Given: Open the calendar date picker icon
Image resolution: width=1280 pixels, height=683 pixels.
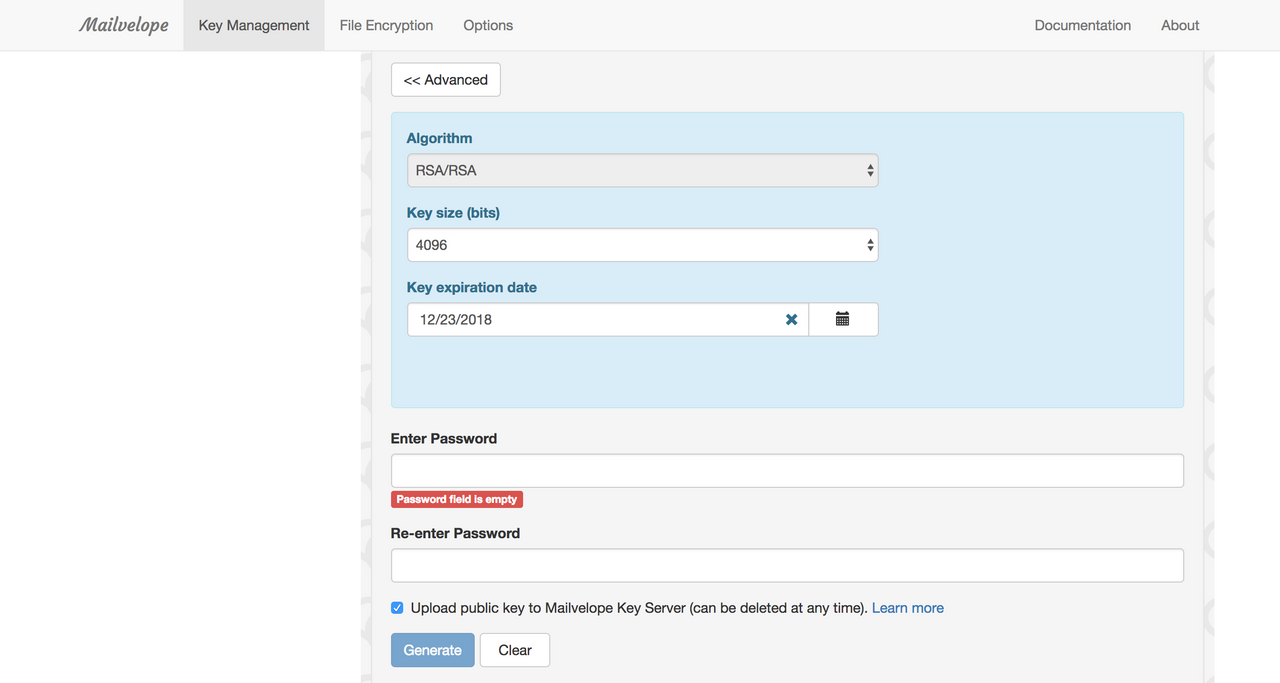Looking at the screenshot, I should [x=843, y=319].
